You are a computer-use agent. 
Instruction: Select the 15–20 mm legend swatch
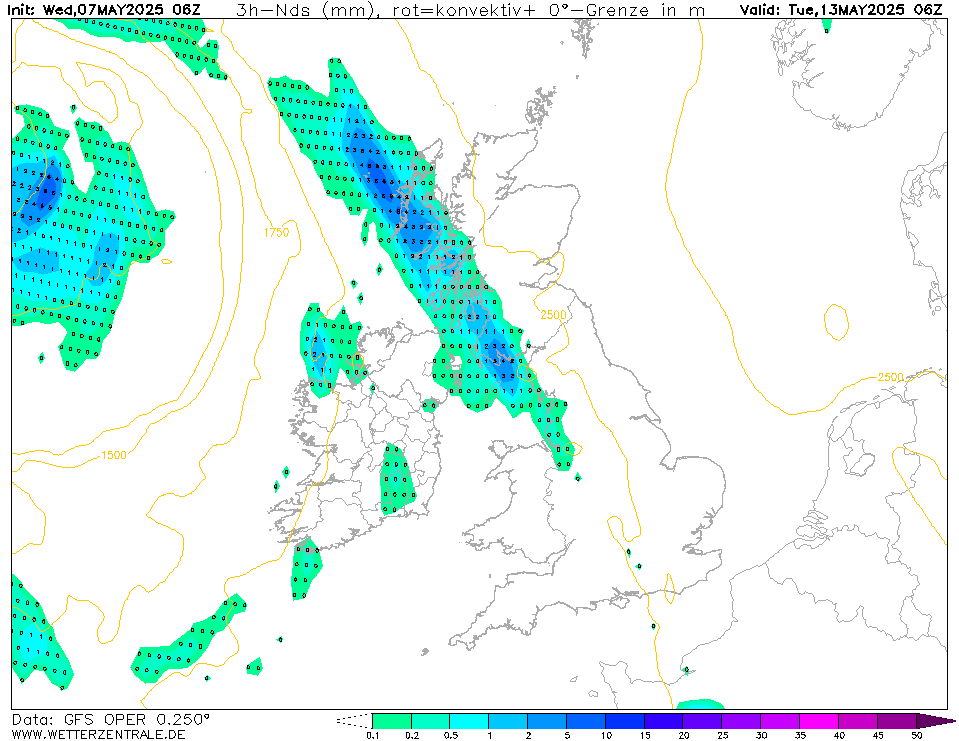(664, 721)
